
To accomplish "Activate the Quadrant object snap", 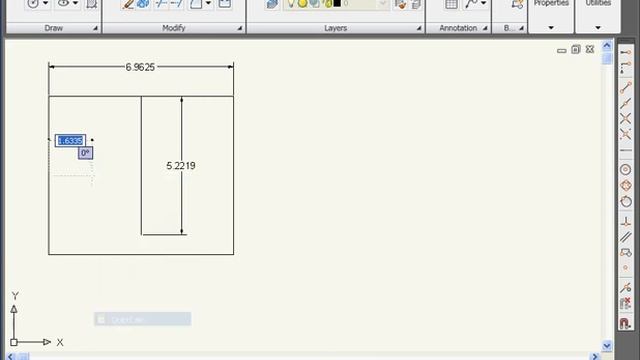I will pos(625,186).
